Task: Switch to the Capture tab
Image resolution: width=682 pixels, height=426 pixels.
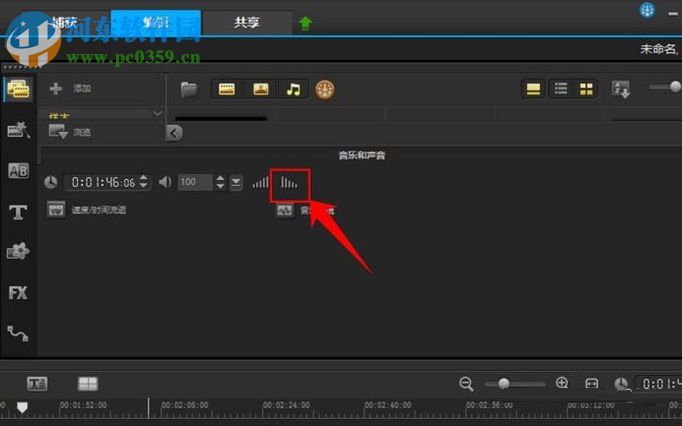Action: [64, 23]
